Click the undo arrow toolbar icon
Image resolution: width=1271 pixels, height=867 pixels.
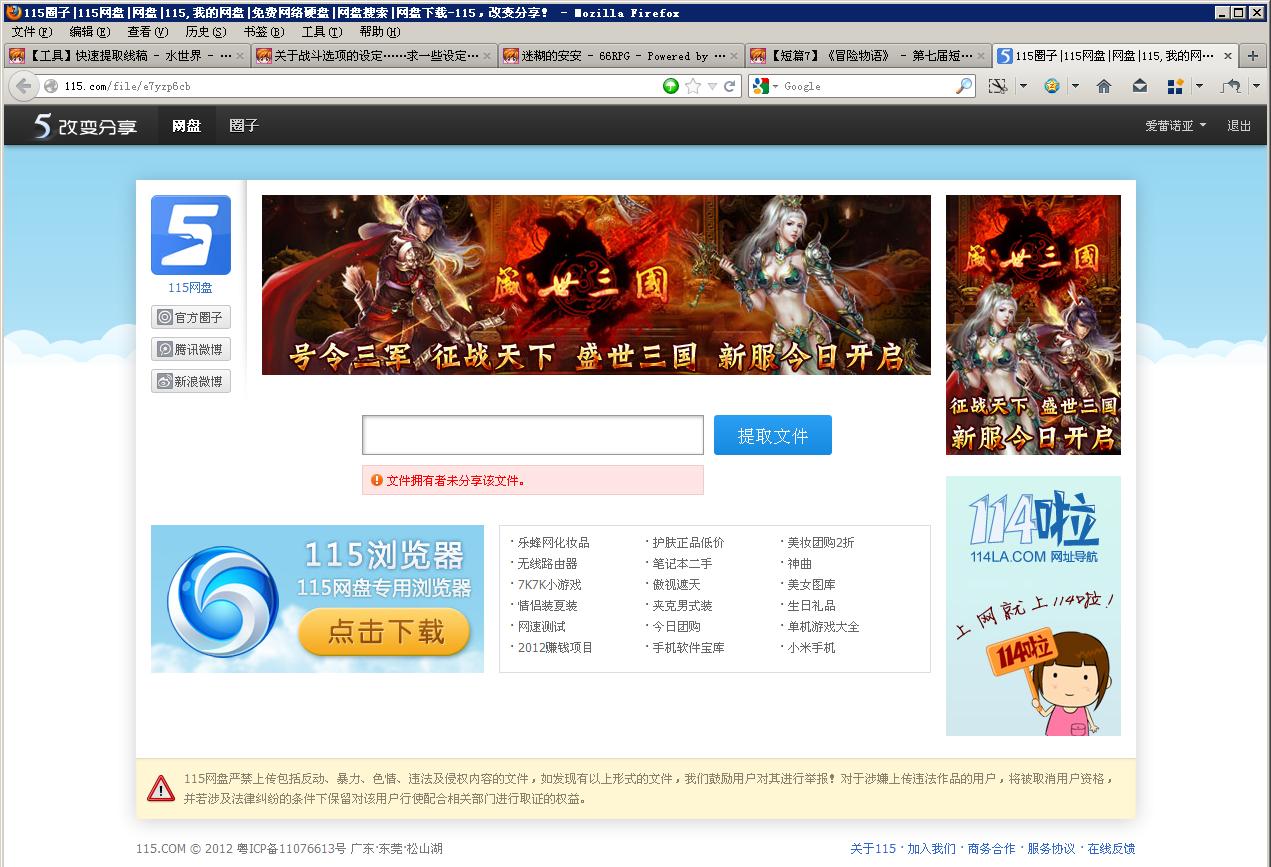(x=1231, y=86)
